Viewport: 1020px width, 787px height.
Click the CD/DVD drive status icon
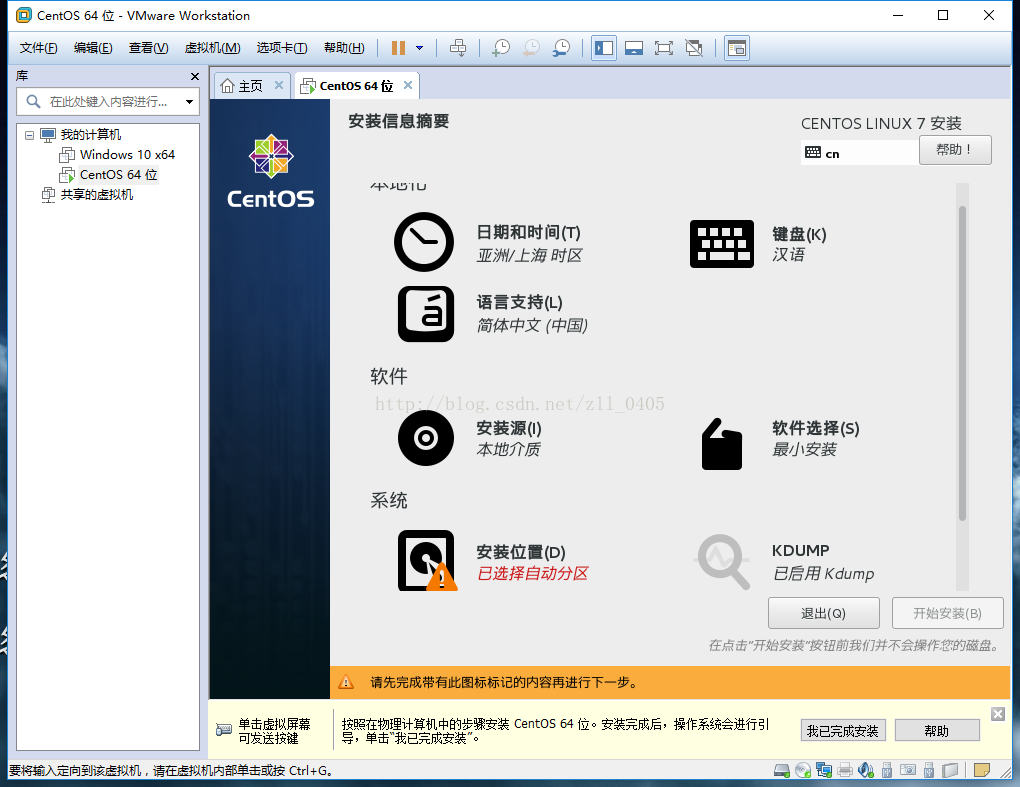tap(803, 771)
